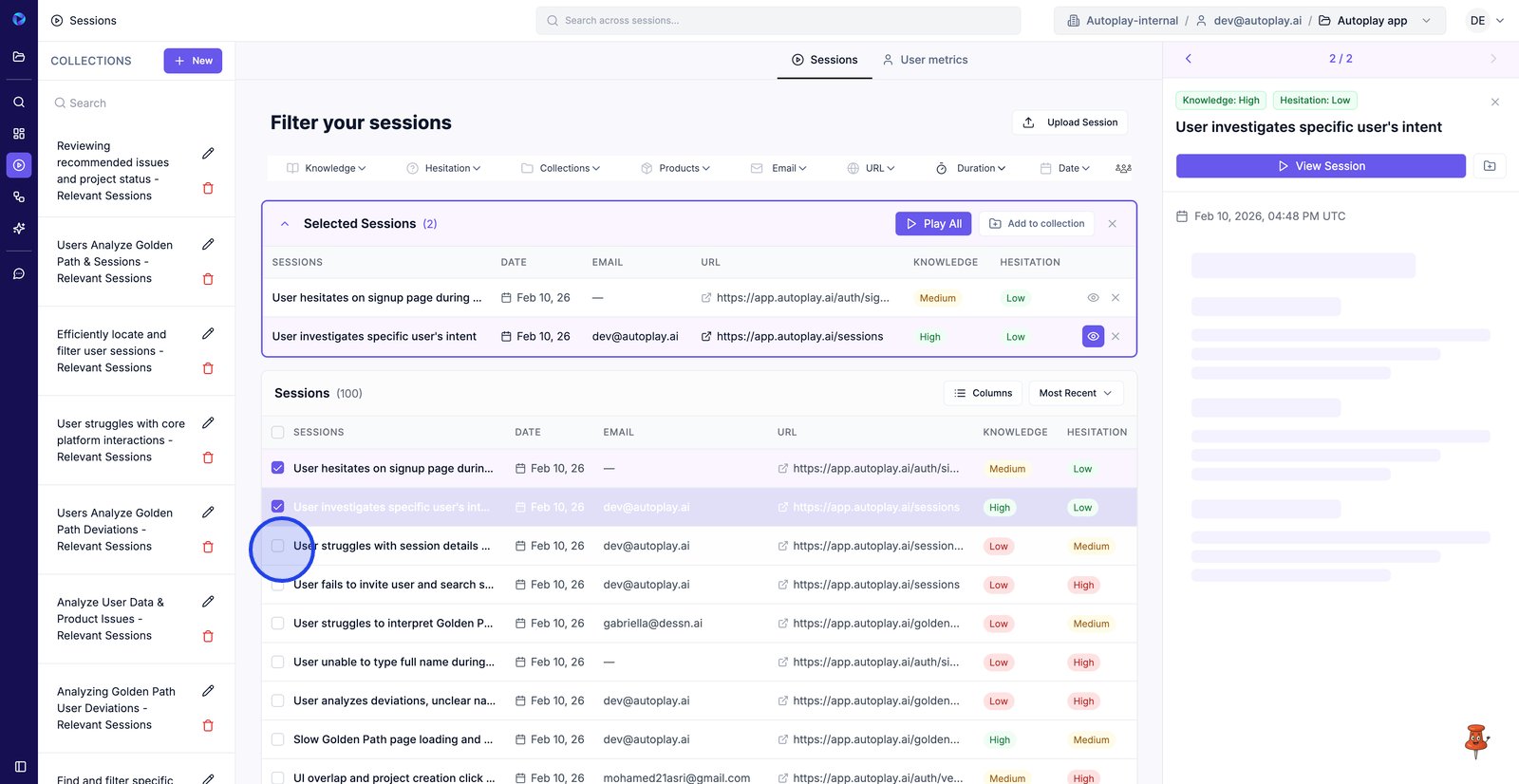
Task: Click the Upload Session button
Action: 1070,122
